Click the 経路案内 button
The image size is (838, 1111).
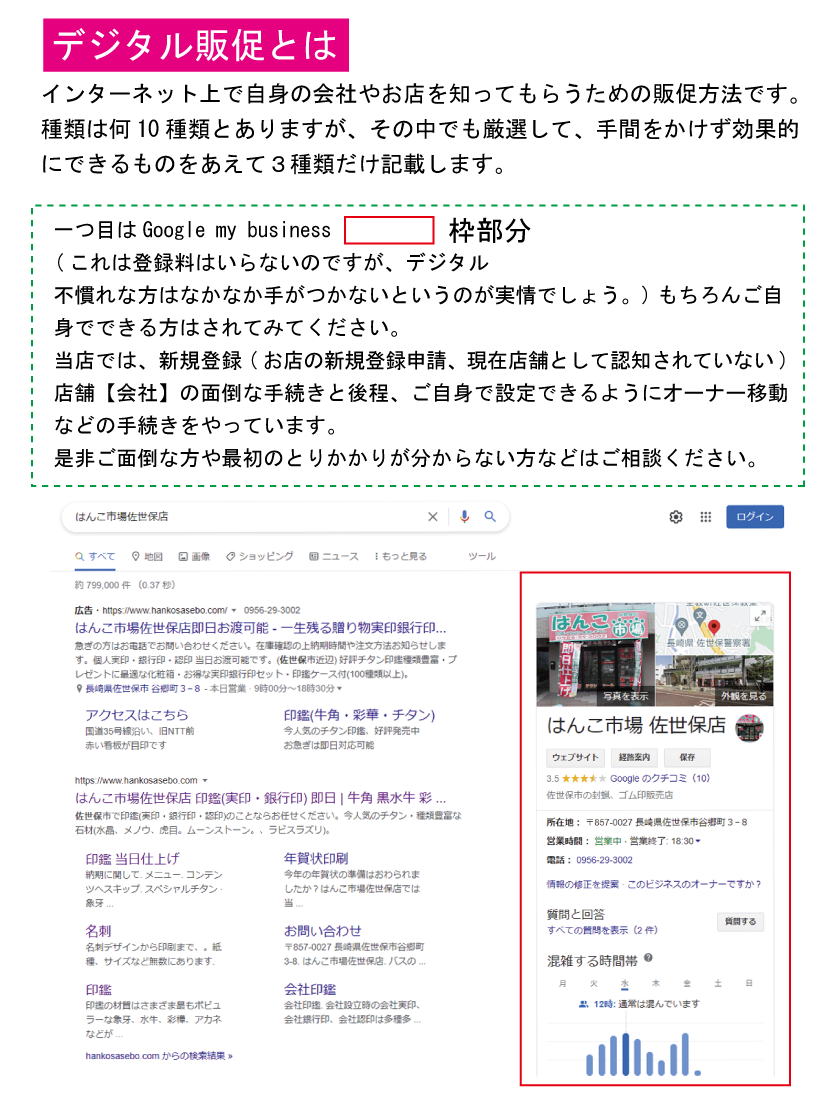click(634, 757)
